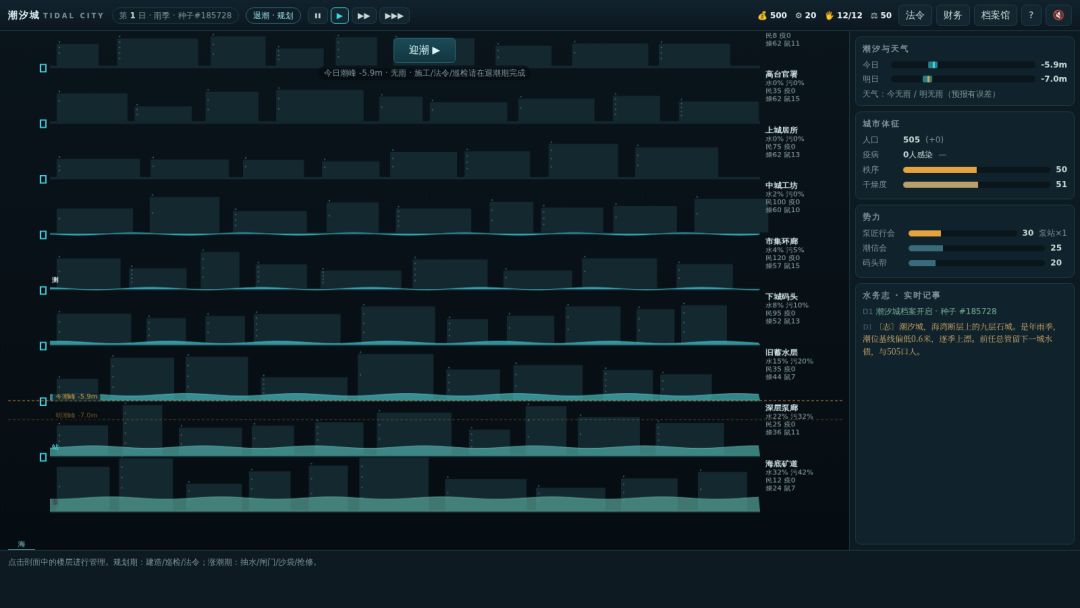Screen dimensions: 1080x608
Task: Click the 干燥度 dryness progress bar
Action: (976, 185)
